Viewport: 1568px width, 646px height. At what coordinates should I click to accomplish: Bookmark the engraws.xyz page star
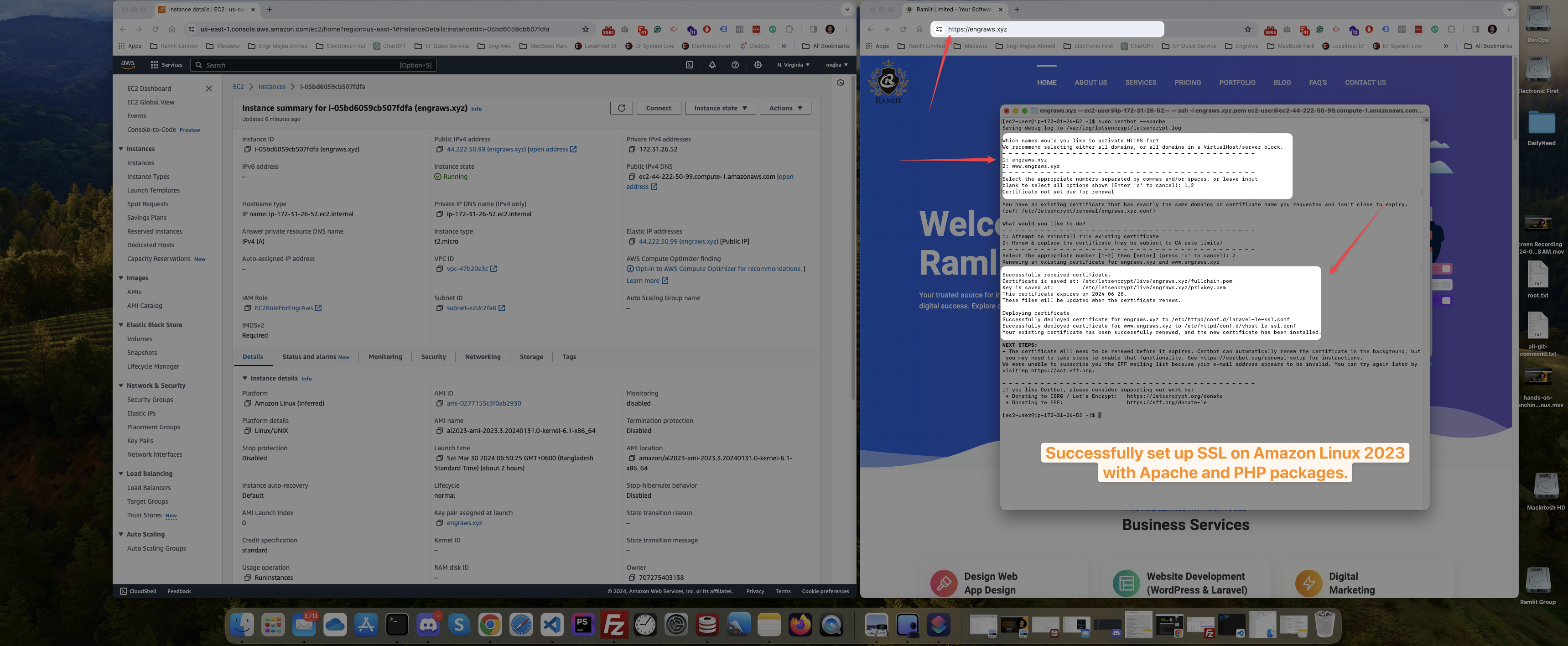(x=1247, y=29)
